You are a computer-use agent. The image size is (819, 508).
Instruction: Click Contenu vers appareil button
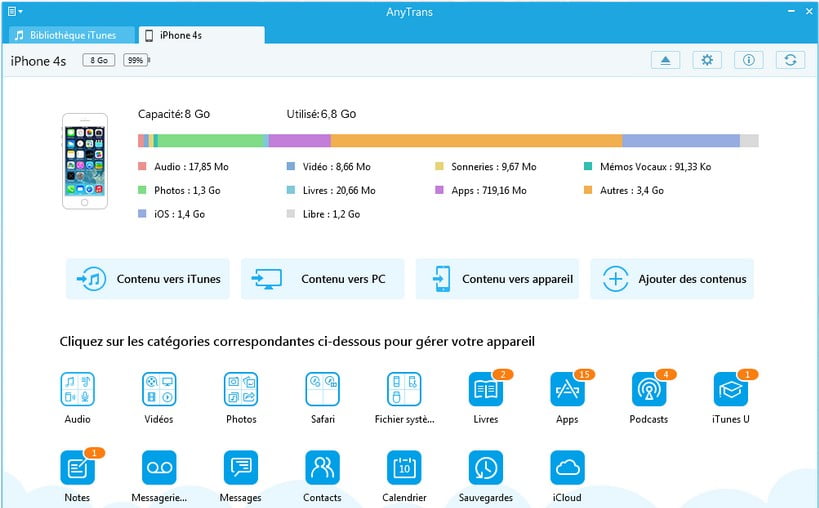point(497,279)
